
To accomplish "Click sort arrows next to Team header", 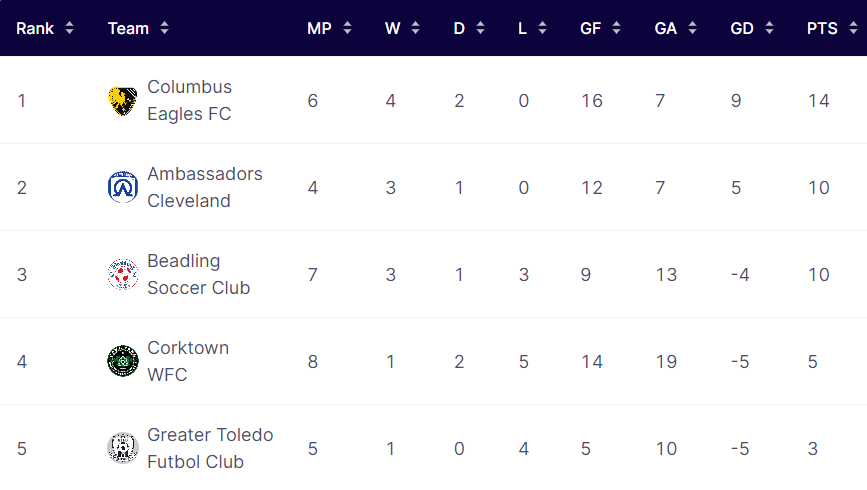I will pos(164,28).
